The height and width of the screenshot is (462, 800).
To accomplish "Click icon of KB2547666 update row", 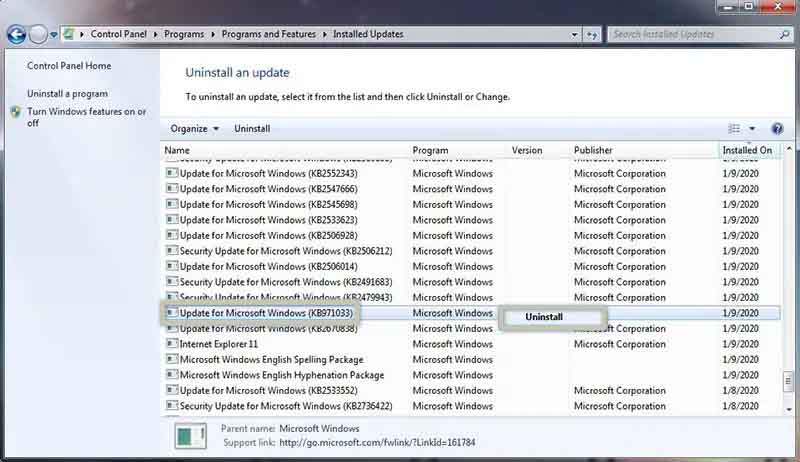I will tap(172, 188).
